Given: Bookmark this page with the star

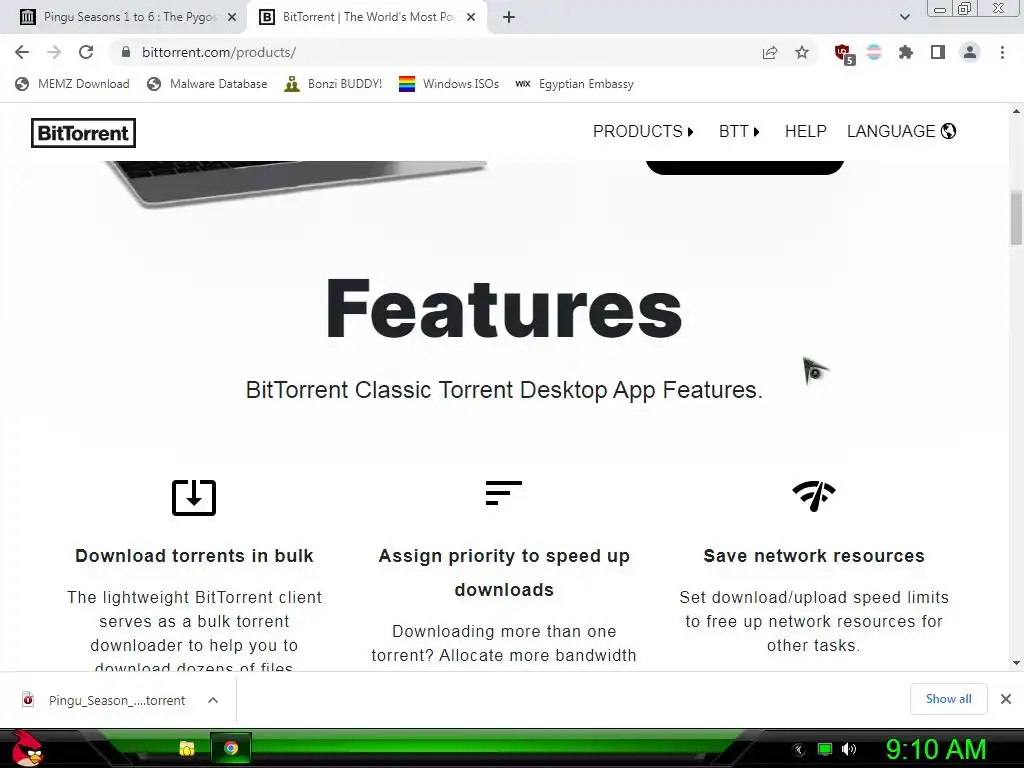Looking at the screenshot, I should click(802, 52).
